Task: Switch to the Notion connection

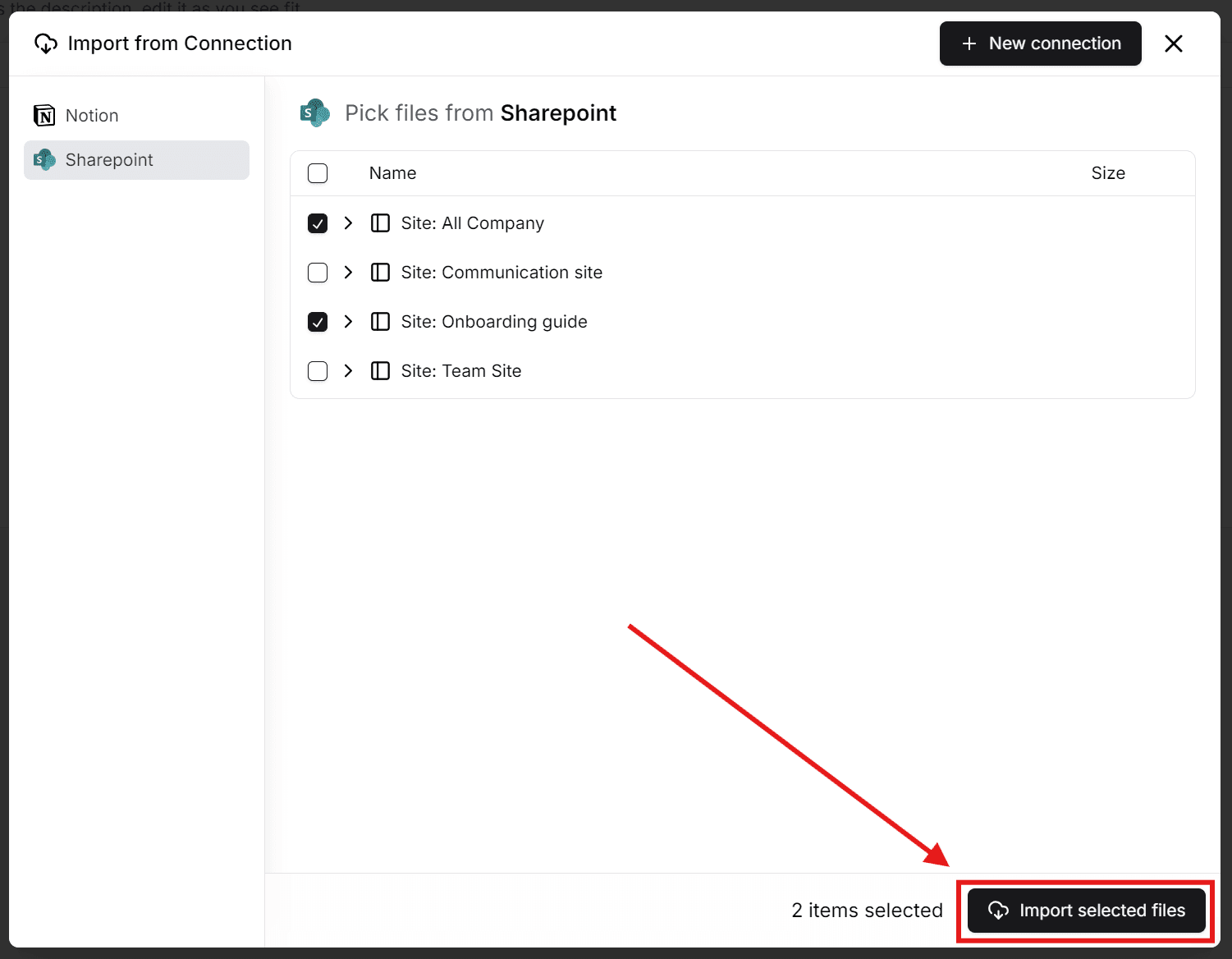Action: pos(136,116)
